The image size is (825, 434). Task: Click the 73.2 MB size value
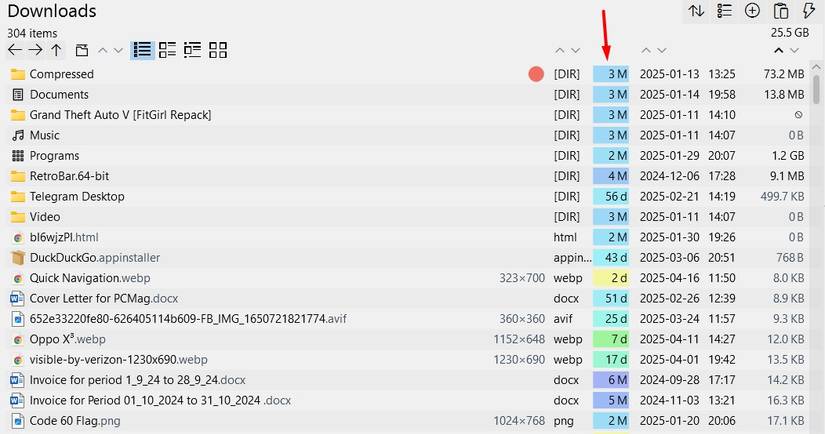coord(784,74)
